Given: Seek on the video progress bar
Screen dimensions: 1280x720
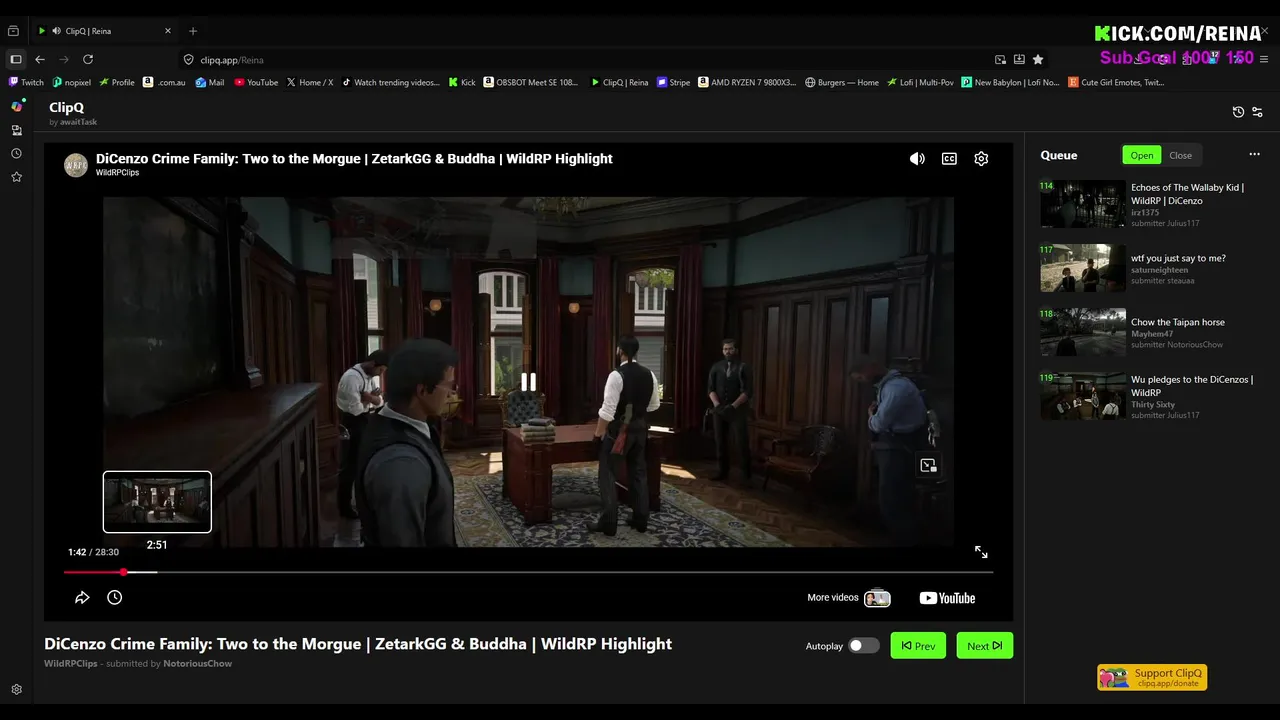Looking at the screenshot, I should pos(528,572).
